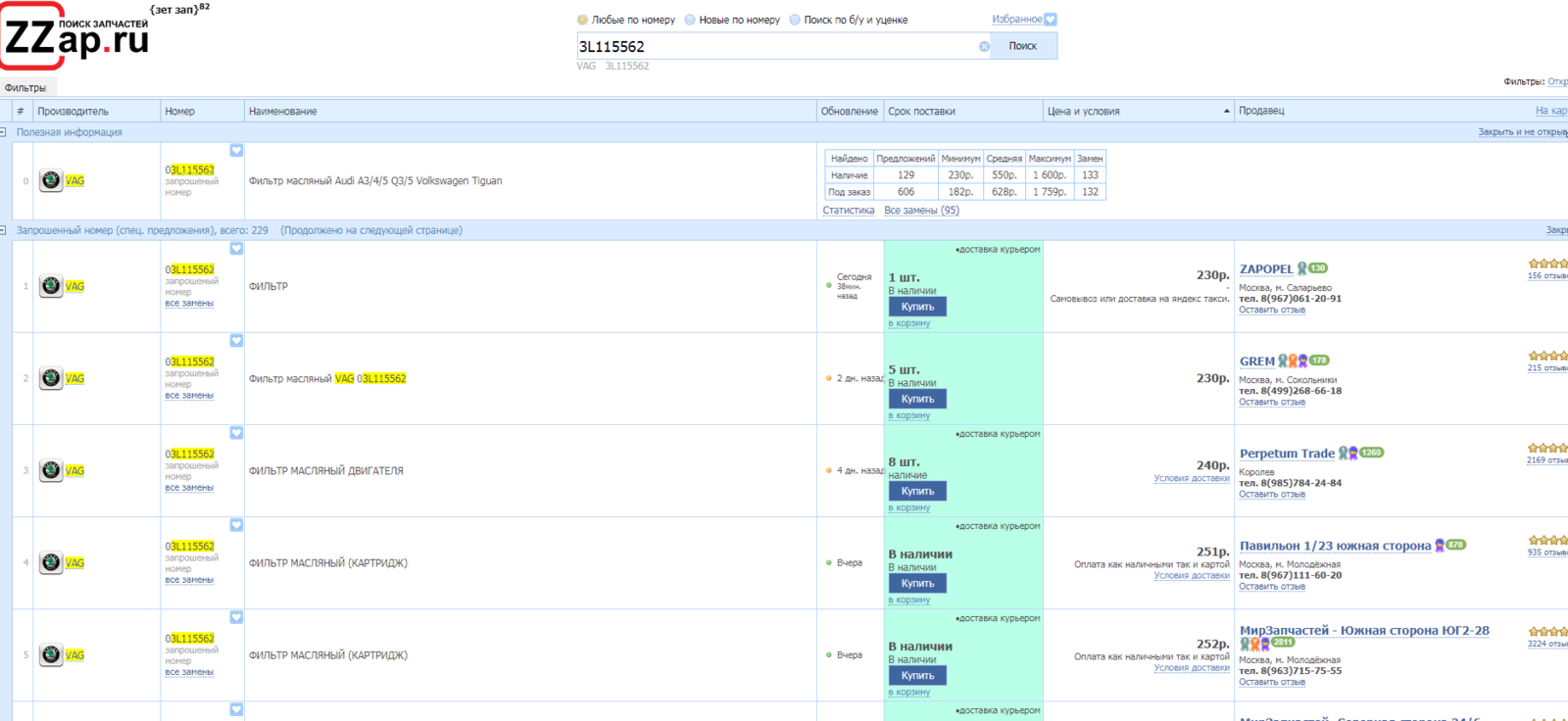Click Perpetum Trade star rating

pyautogui.click(x=1548, y=448)
